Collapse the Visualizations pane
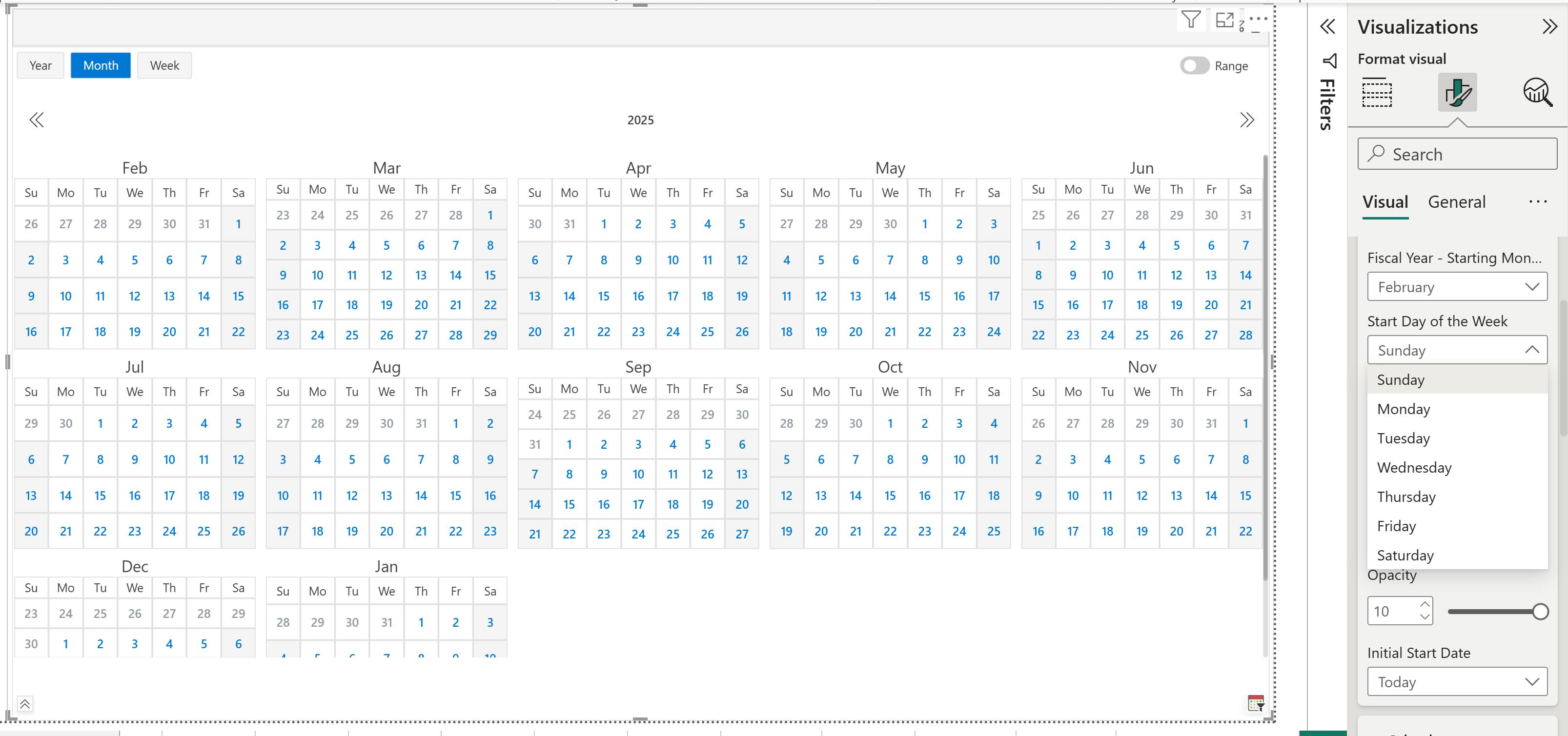1568x736 pixels. pos(1549,26)
